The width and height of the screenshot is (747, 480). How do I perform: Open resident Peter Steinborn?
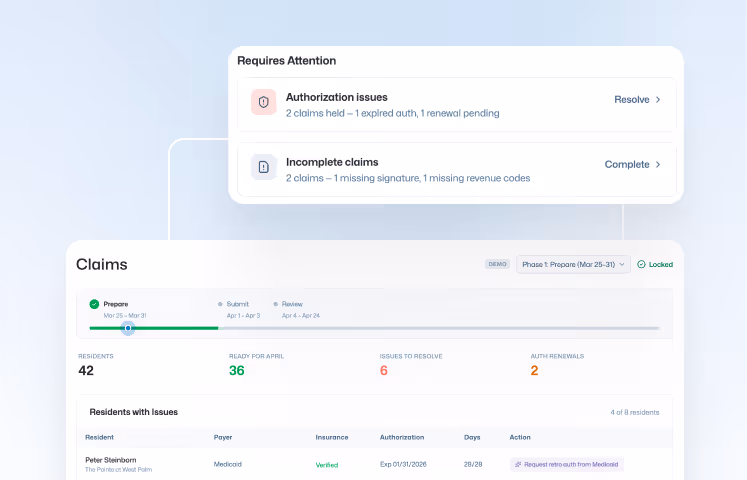(111, 460)
